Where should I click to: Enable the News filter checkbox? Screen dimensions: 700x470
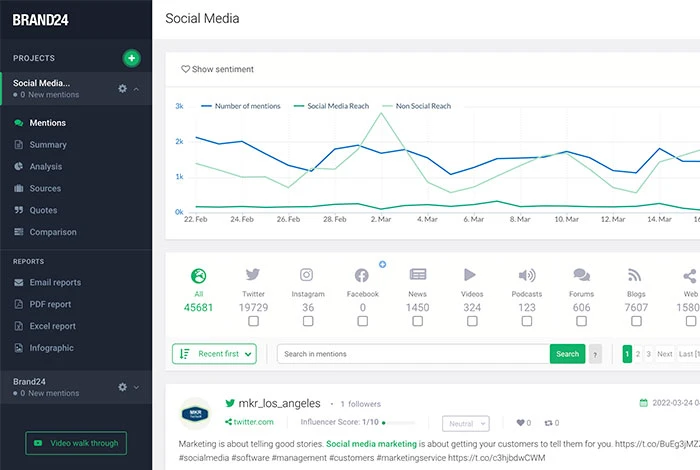(x=417, y=321)
